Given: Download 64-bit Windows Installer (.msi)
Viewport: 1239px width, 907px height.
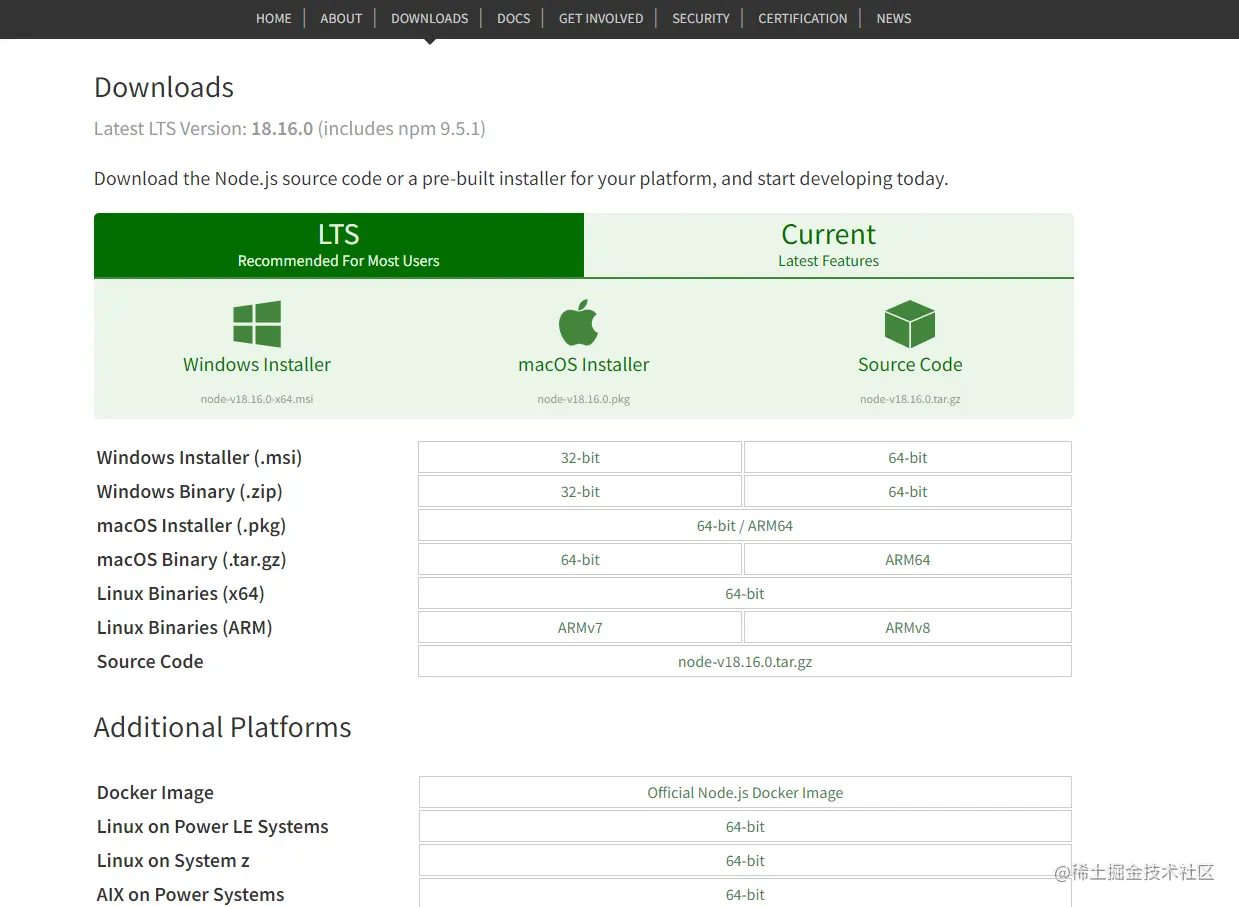Looking at the screenshot, I should click(908, 457).
